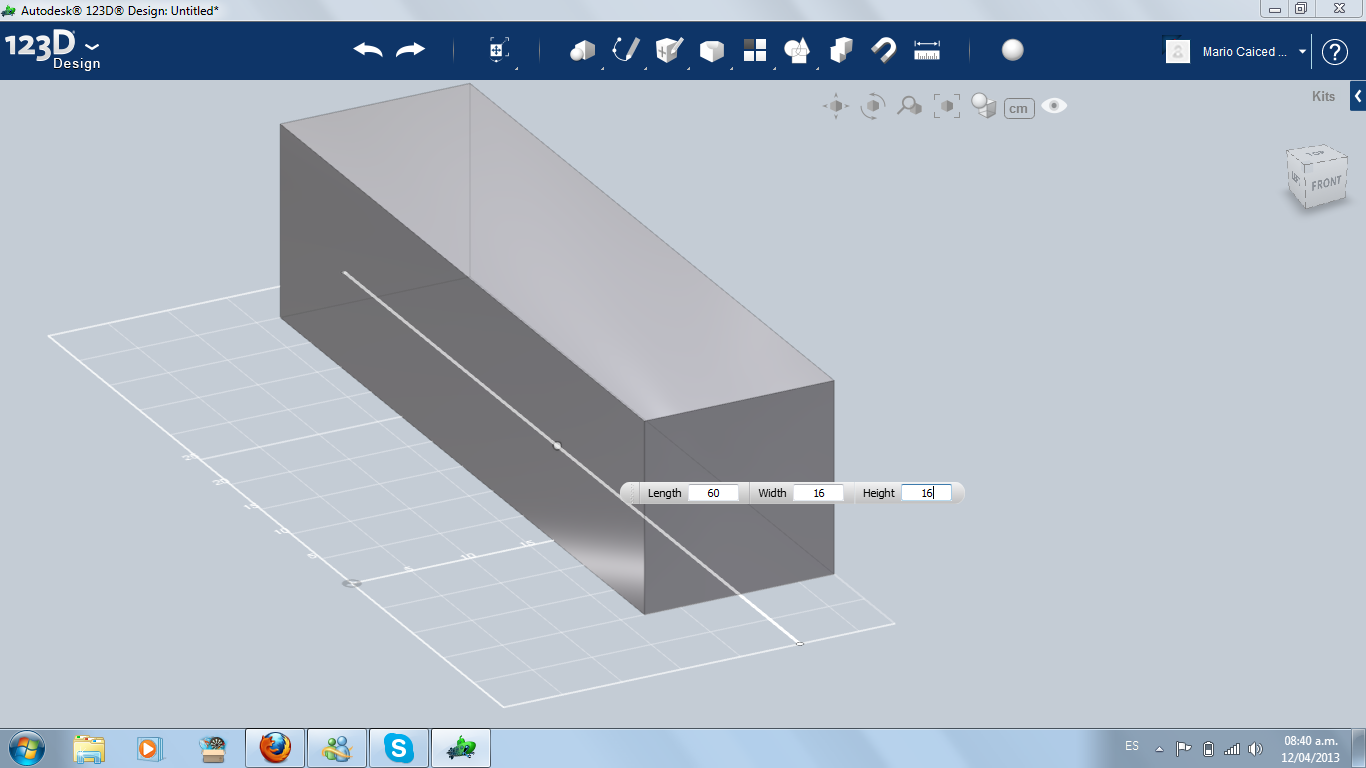
Task: Open the Pattern tools menu
Action: coord(755,50)
